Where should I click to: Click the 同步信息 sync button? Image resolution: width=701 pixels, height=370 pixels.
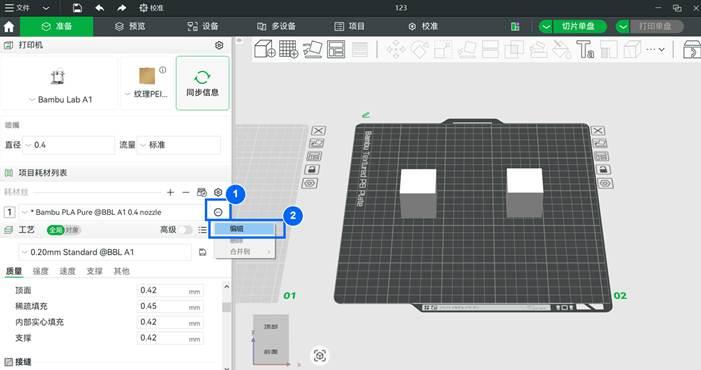pyautogui.click(x=203, y=84)
